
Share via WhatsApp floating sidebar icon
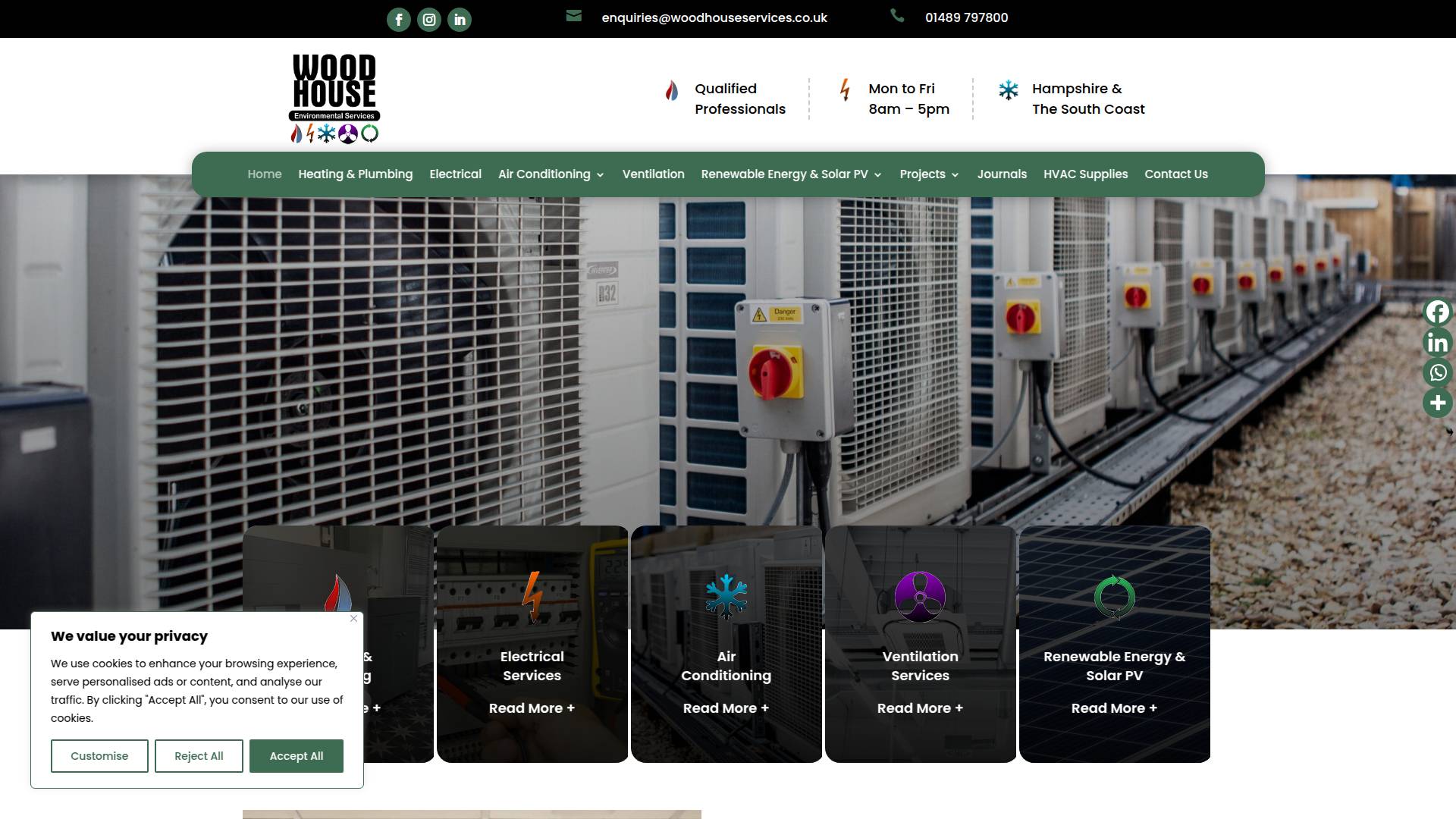1437,372
